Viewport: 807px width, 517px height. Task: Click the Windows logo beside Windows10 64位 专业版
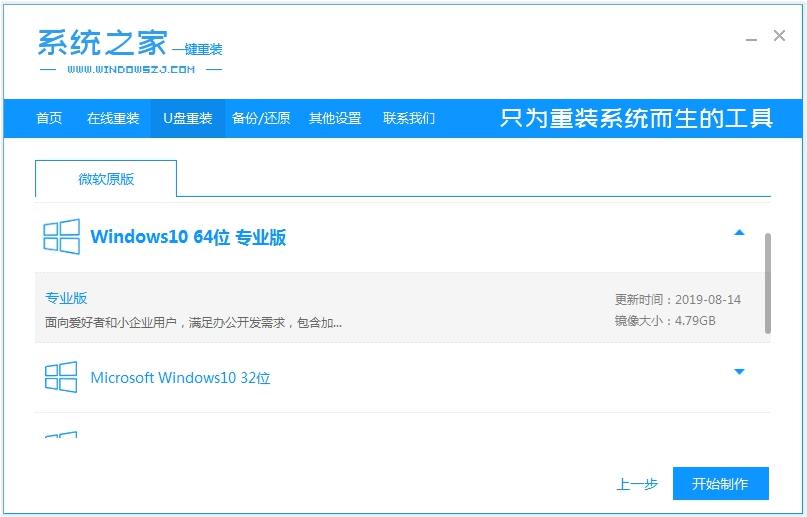pos(61,237)
